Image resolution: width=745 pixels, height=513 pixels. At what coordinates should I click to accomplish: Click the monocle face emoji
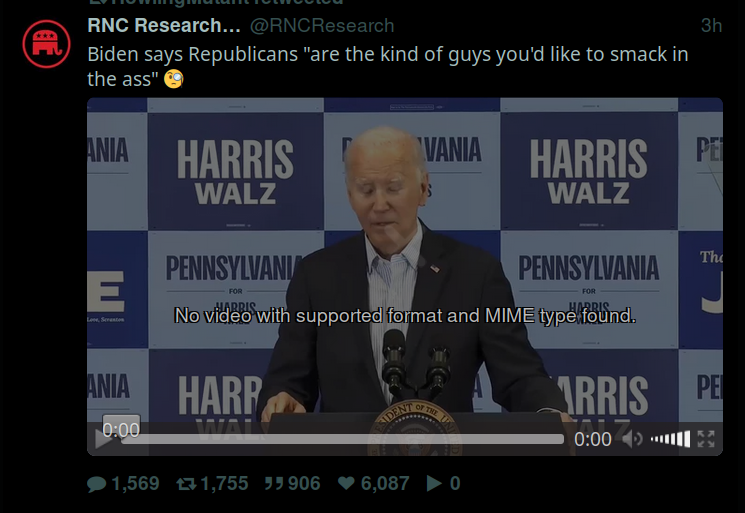173,79
